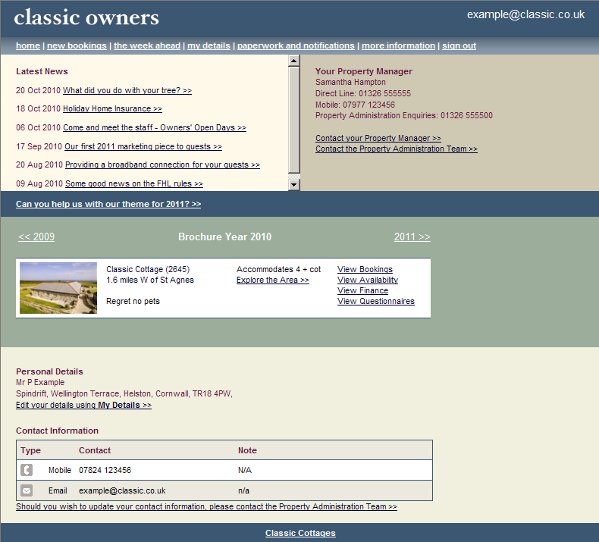Open the week ahead page
Screen dimensions: 599x542
tap(147, 46)
